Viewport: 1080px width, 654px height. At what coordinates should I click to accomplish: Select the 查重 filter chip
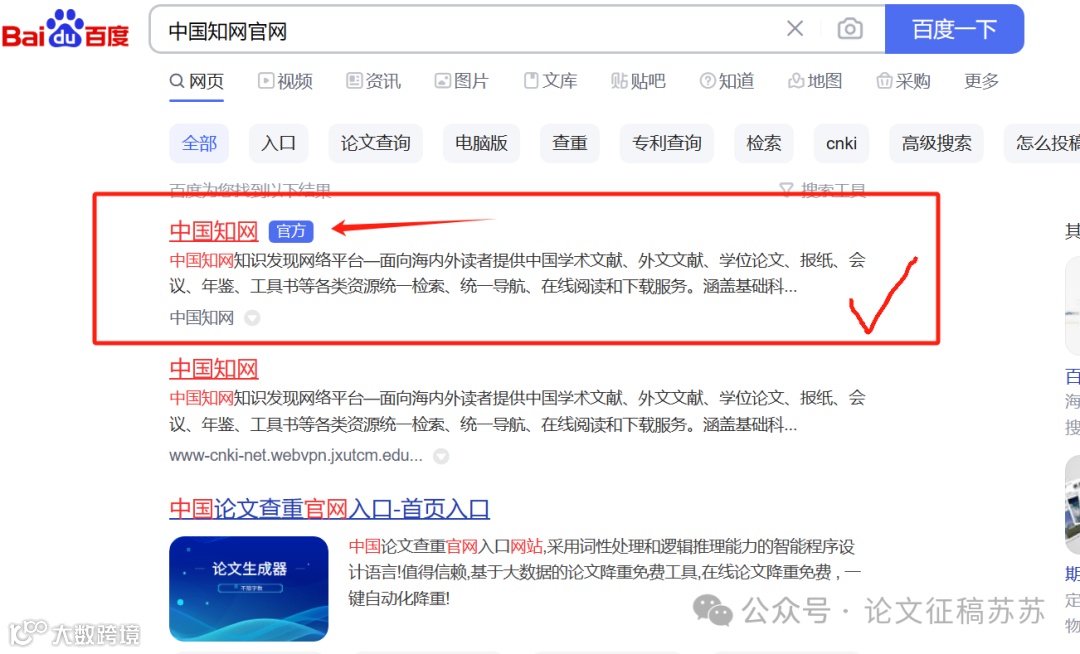pos(570,143)
